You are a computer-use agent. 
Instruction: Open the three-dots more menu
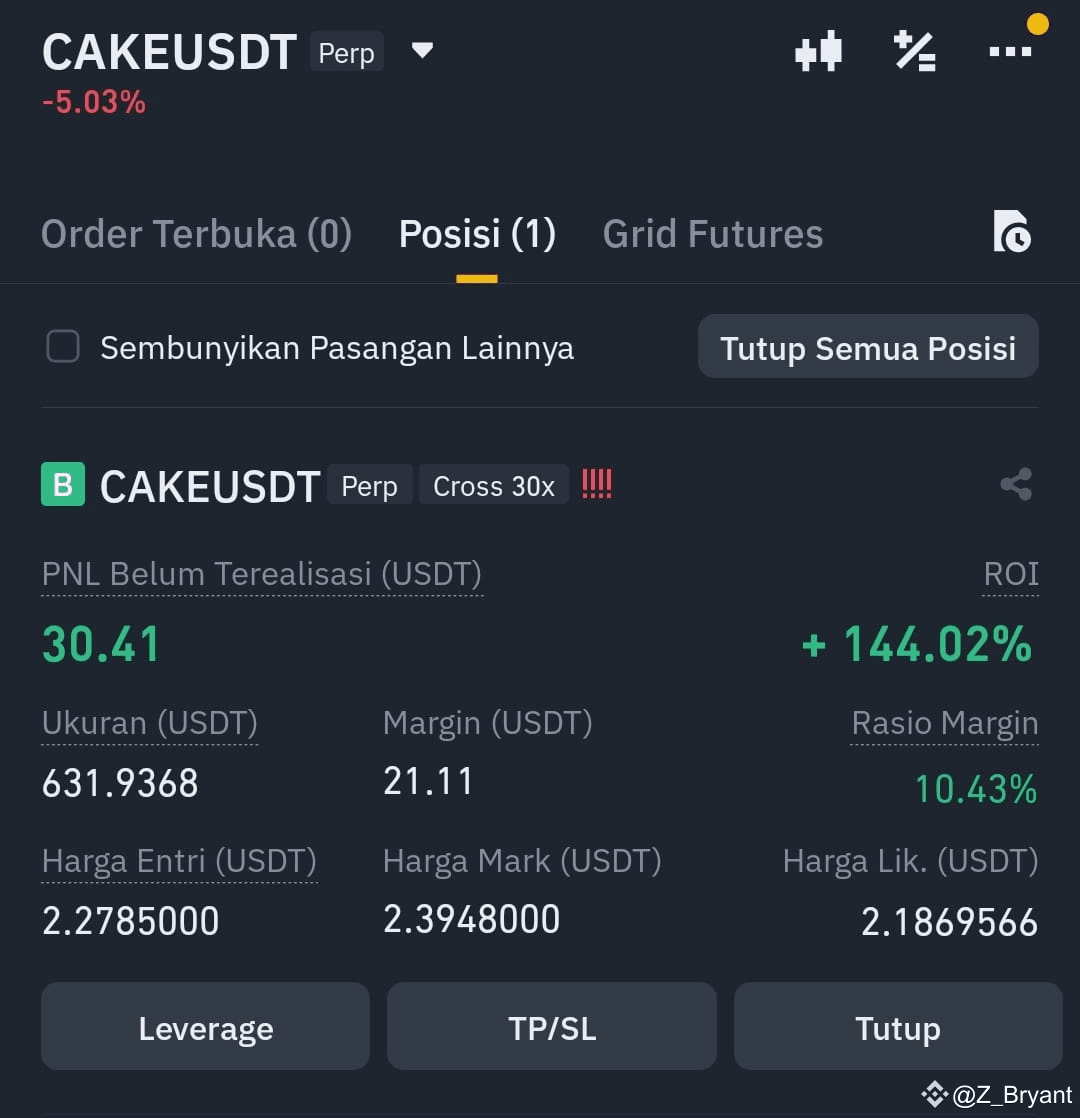tap(1010, 51)
